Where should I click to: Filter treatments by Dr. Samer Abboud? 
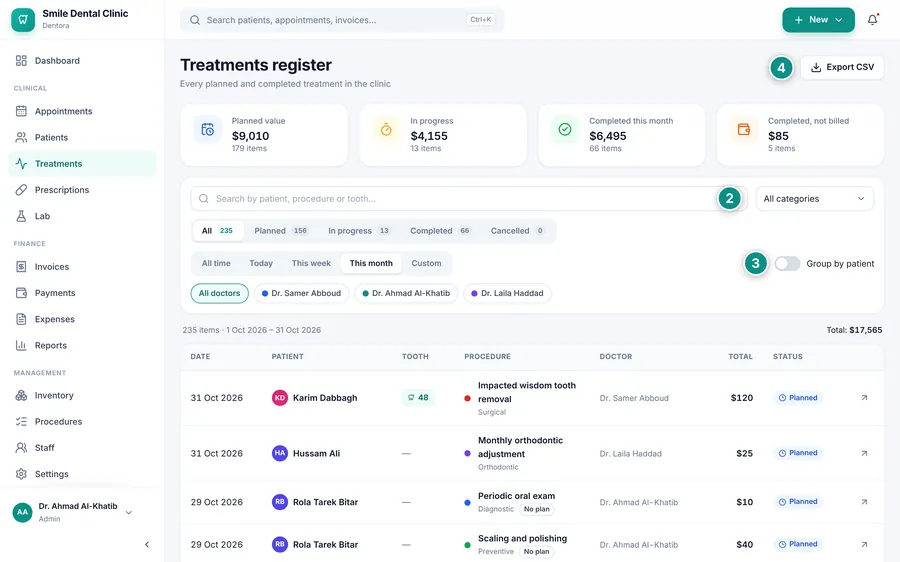[301, 293]
